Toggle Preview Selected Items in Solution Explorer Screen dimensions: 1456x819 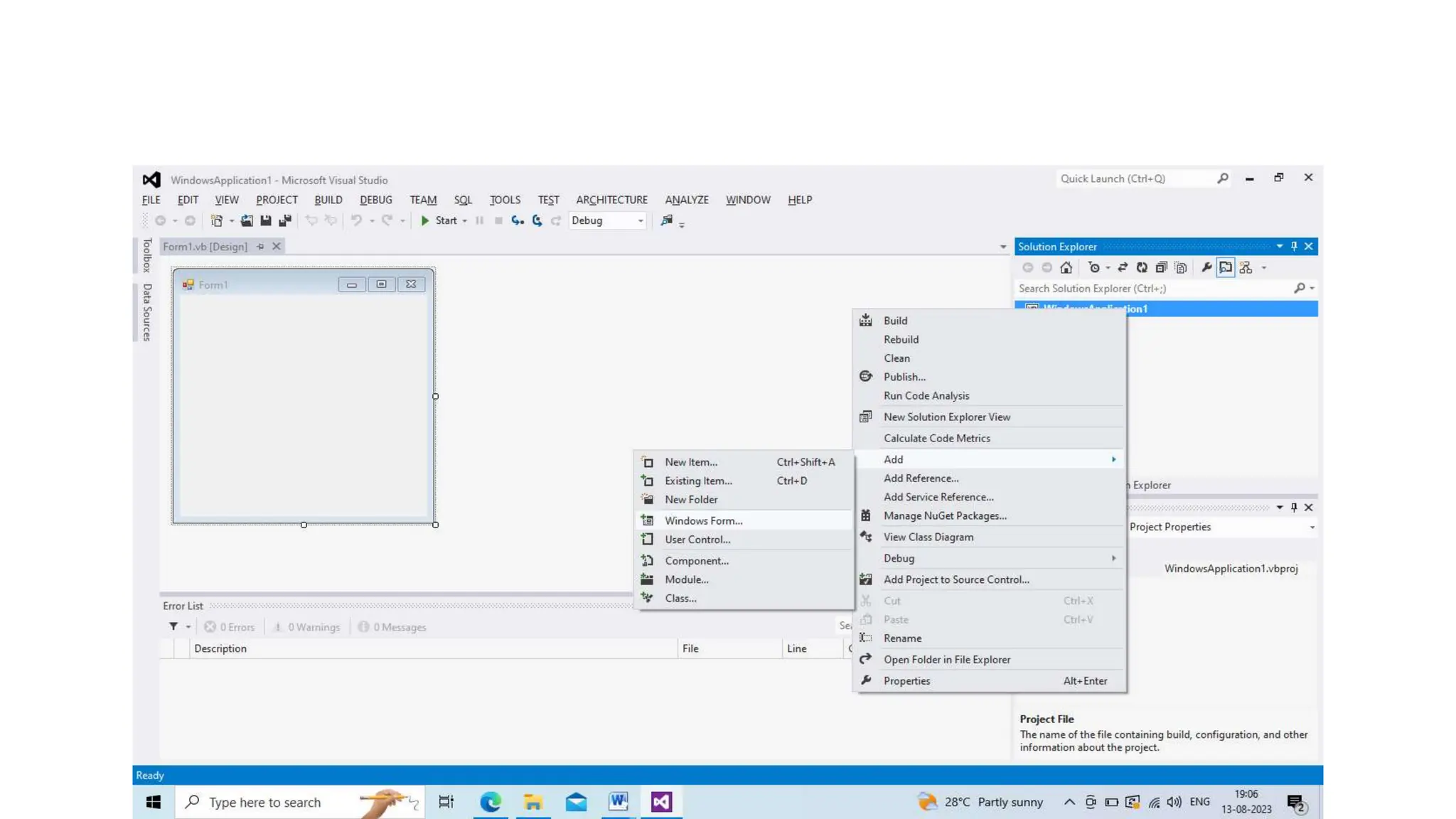pyautogui.click(x=1226, y=267)
